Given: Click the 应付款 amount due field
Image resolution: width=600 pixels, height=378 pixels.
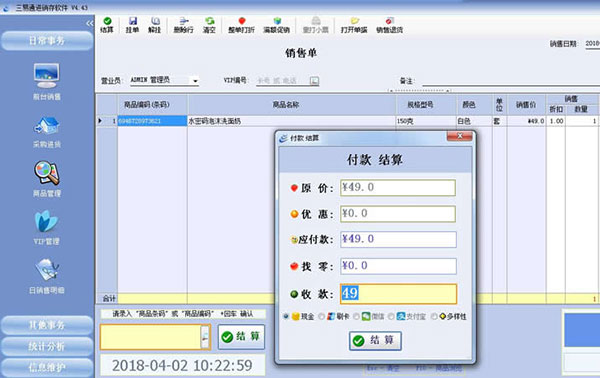Looking at the screenshot, I should click(x=398, y=239).
